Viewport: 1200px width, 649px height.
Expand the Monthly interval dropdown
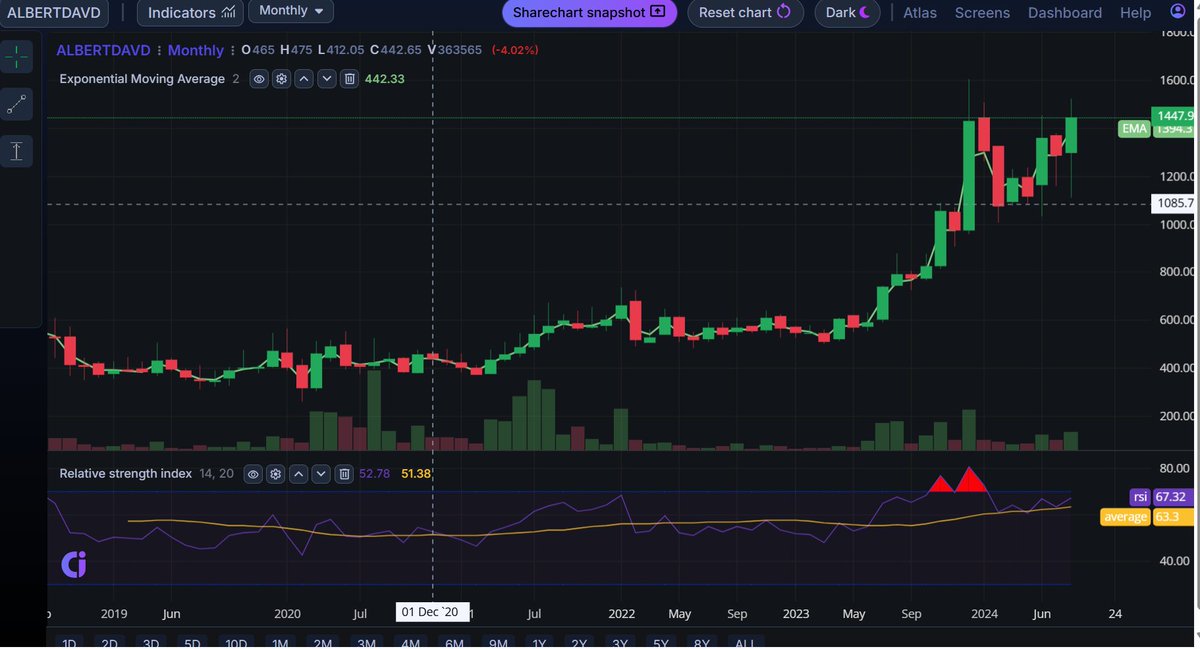pyautogui.click(x=291, y=11)
